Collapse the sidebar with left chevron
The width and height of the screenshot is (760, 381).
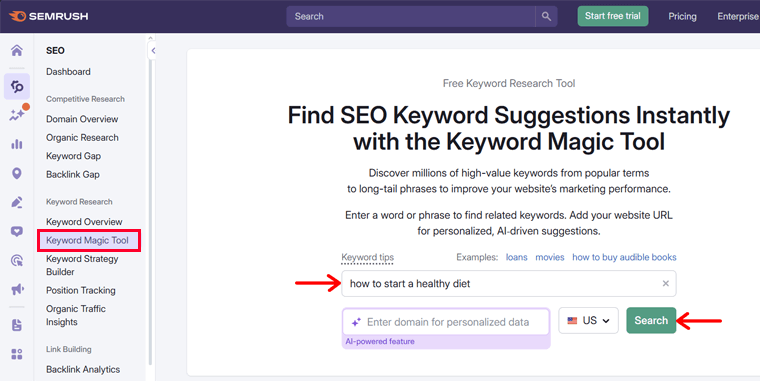click(x=153, y=50)
